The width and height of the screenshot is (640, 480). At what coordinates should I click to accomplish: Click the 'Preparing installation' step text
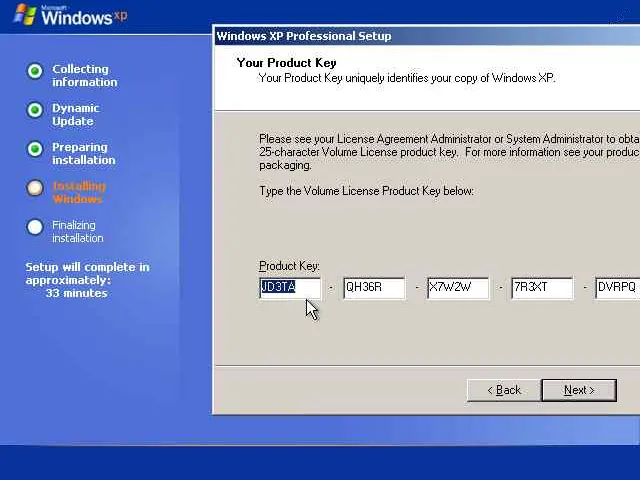coord(84,153)
